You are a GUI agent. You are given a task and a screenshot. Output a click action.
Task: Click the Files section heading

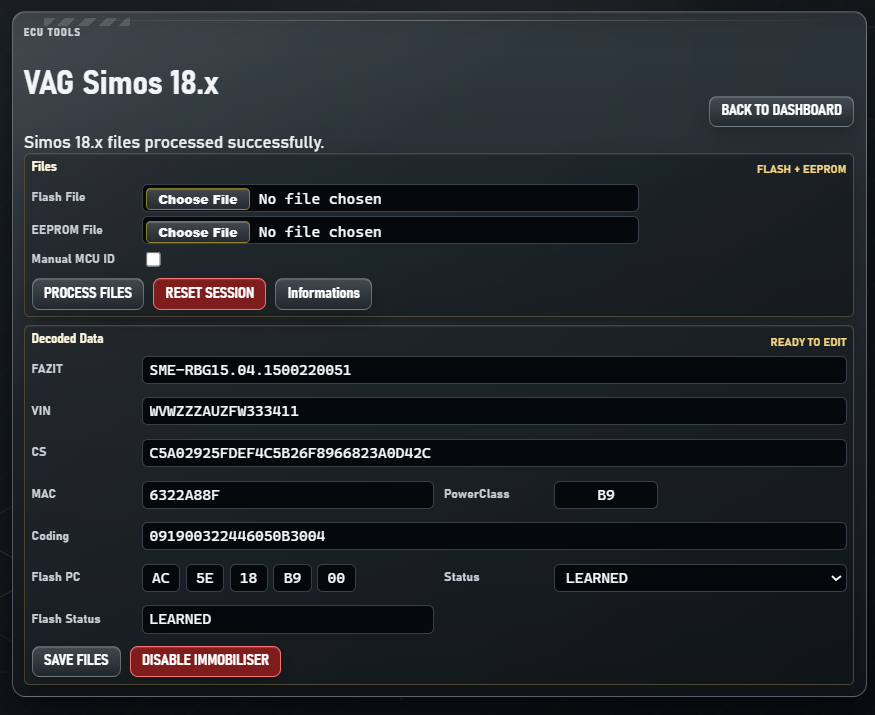44,167
